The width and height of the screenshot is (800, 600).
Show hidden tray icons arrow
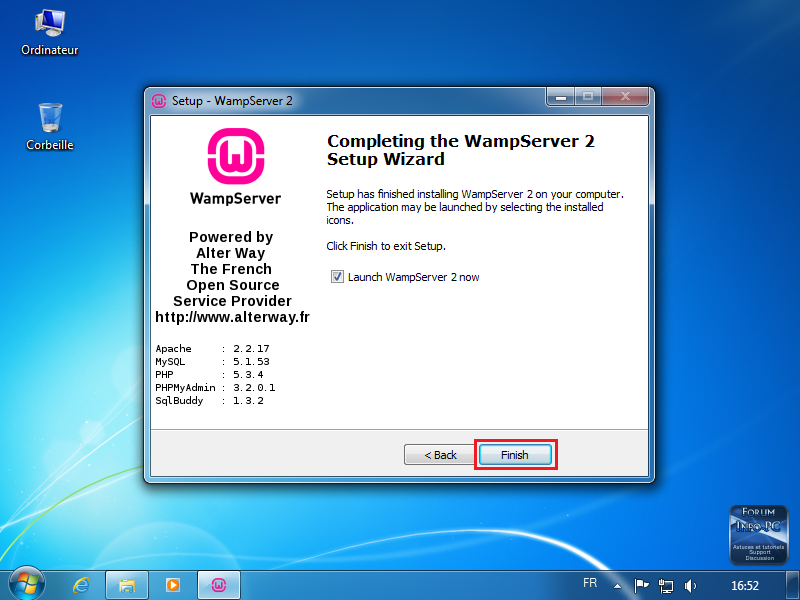click(617, 586)
